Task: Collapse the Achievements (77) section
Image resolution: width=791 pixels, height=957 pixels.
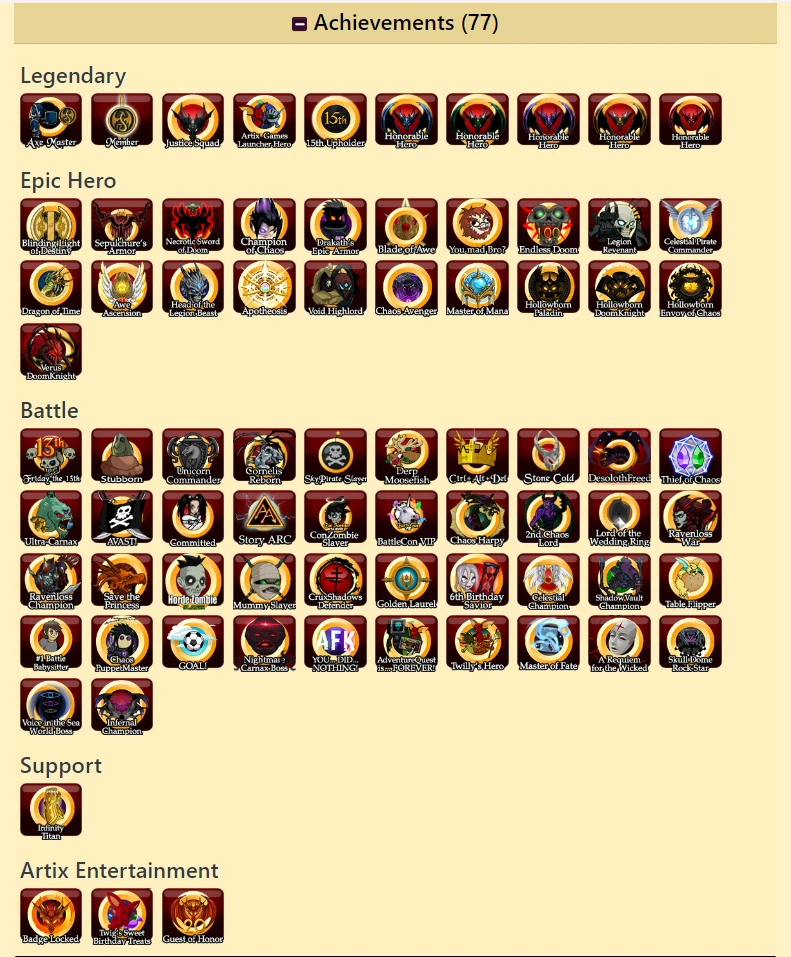Action: [x=299, y=24]
